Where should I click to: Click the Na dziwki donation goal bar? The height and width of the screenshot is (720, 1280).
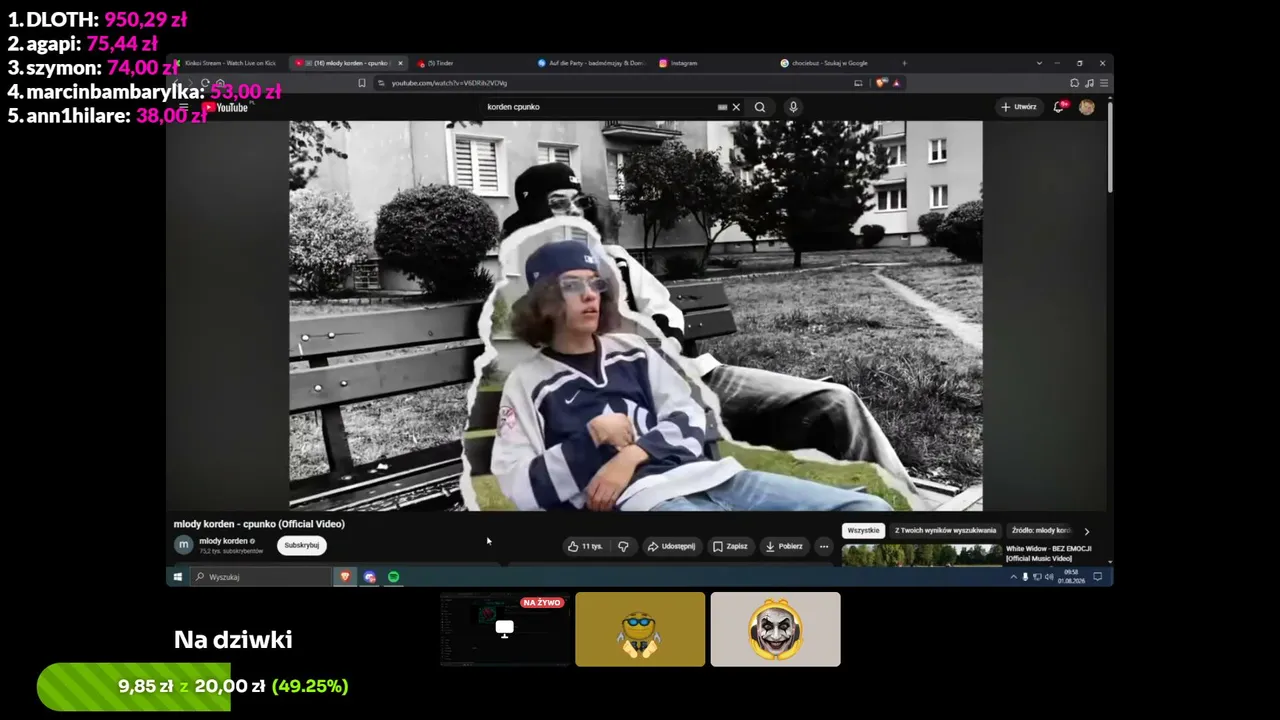[x=193, y=686]
